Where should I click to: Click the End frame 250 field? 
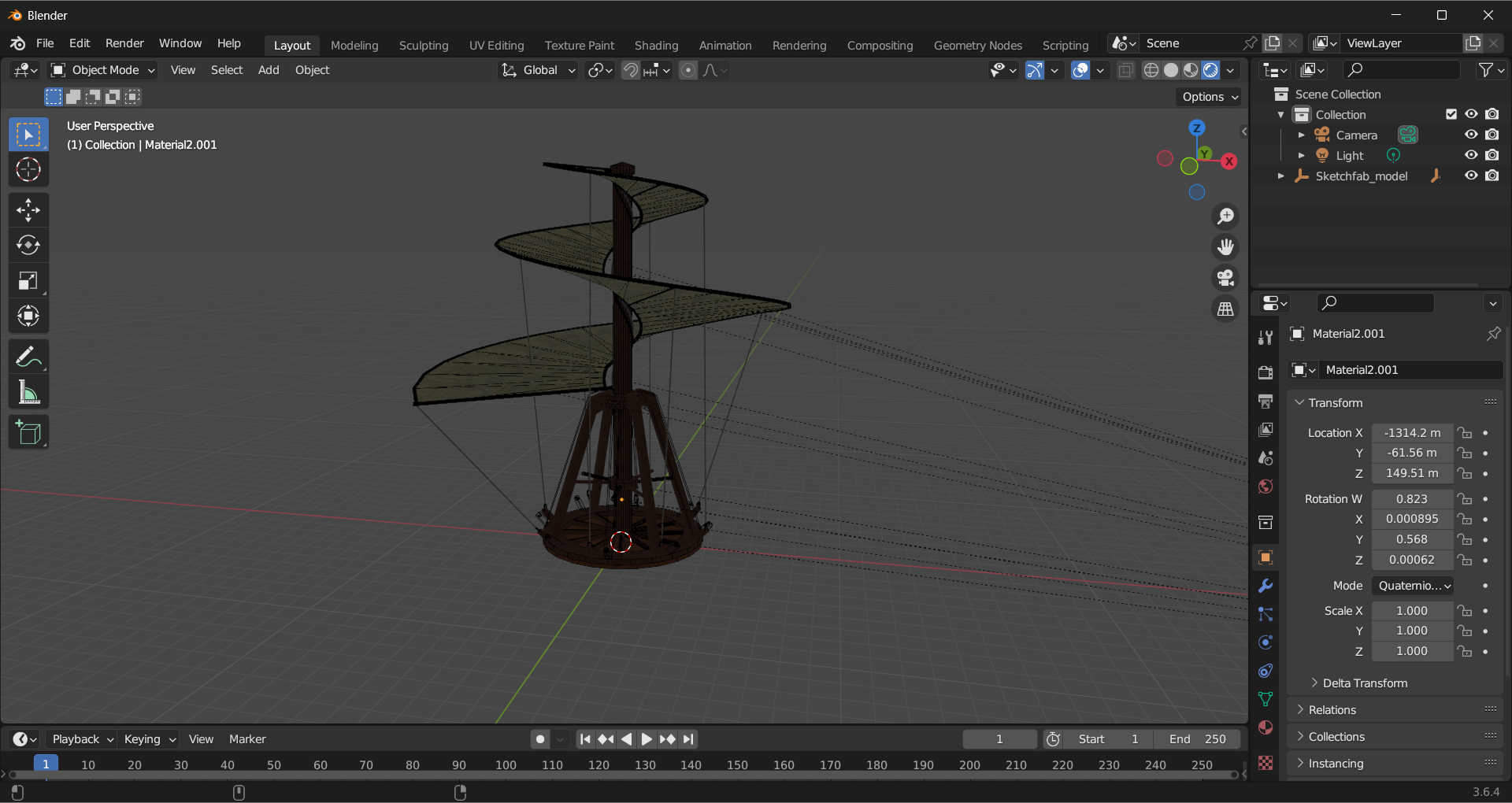1197,739
